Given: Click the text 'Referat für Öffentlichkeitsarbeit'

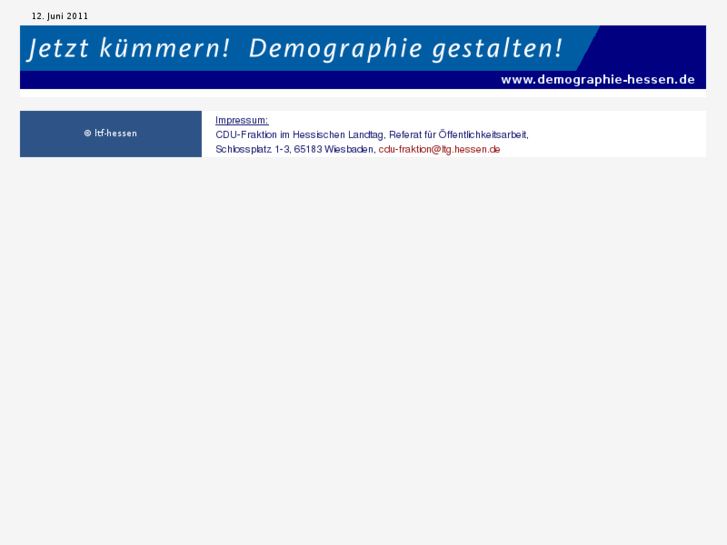Looking at the screenshot, I should 458,135.
